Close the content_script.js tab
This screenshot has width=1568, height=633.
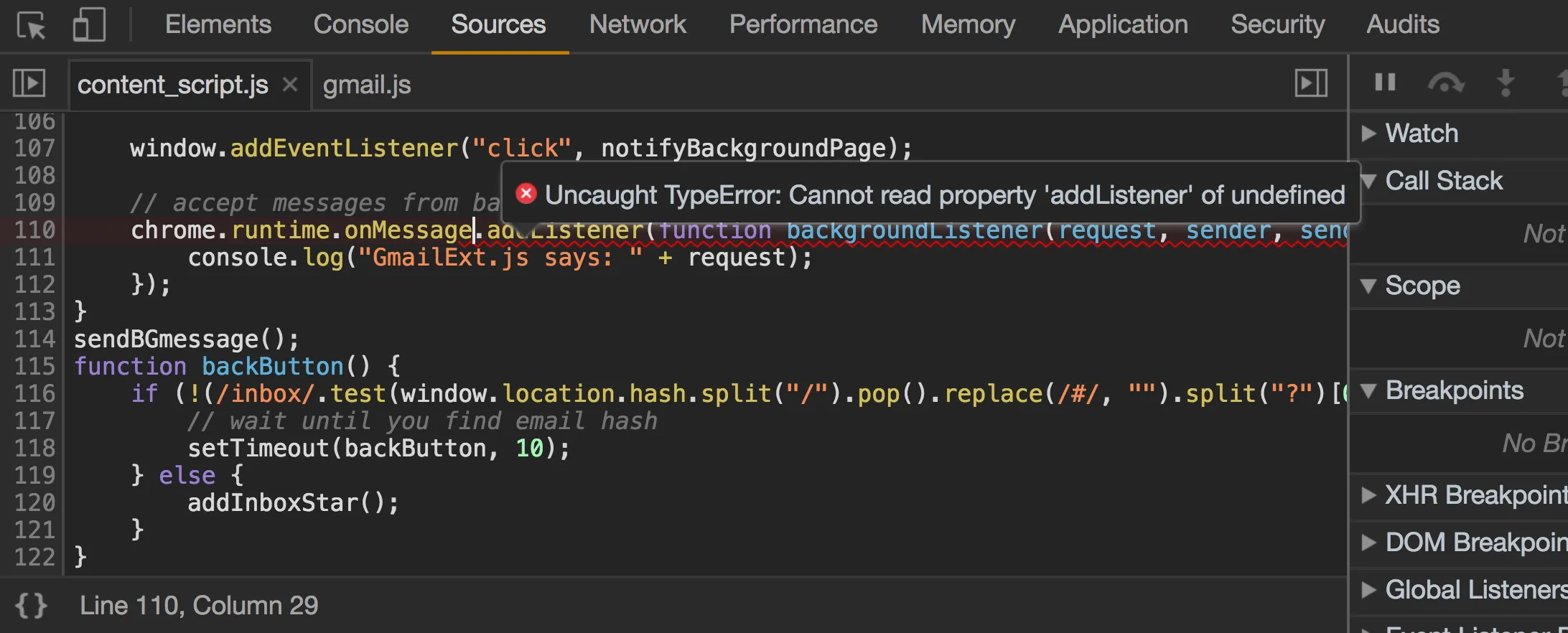(290, 85)
